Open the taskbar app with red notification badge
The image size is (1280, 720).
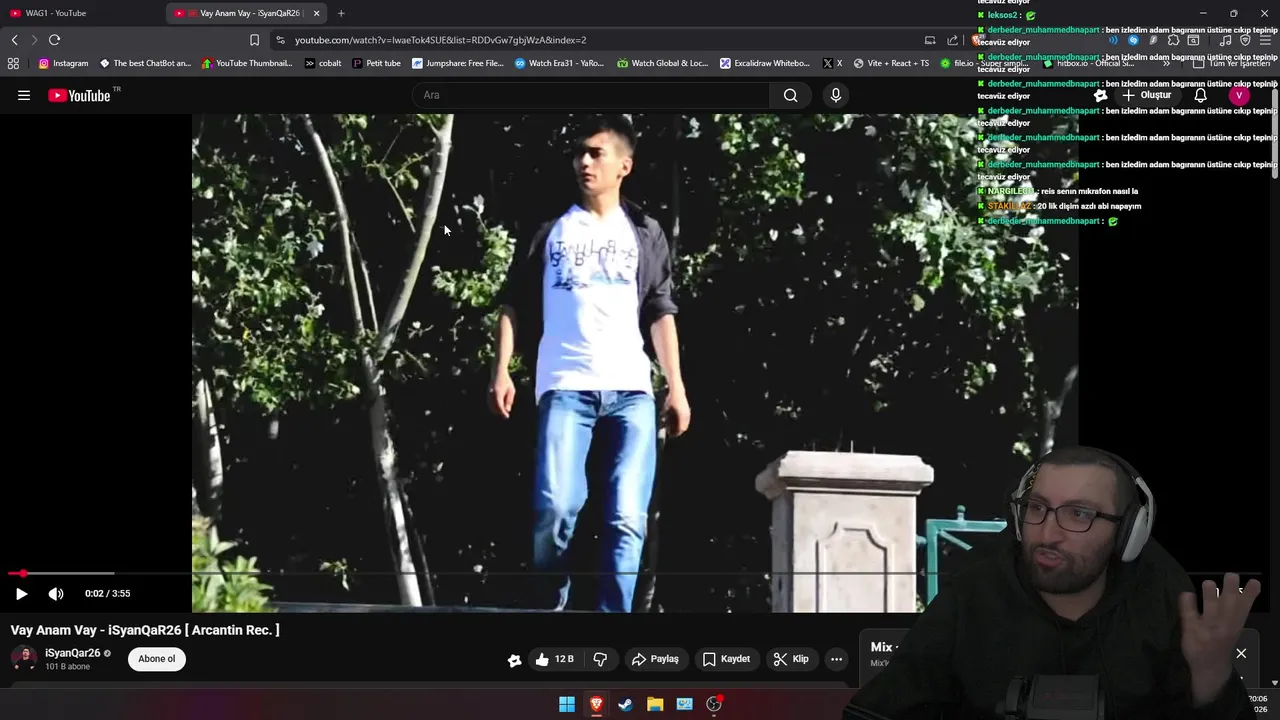(714, 704)
